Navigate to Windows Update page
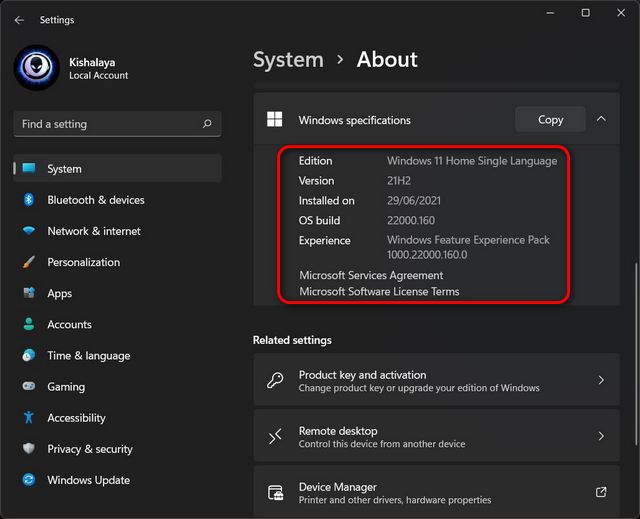Image resolution: width=640 pixels, height=519 pixels. click(118, 480)
